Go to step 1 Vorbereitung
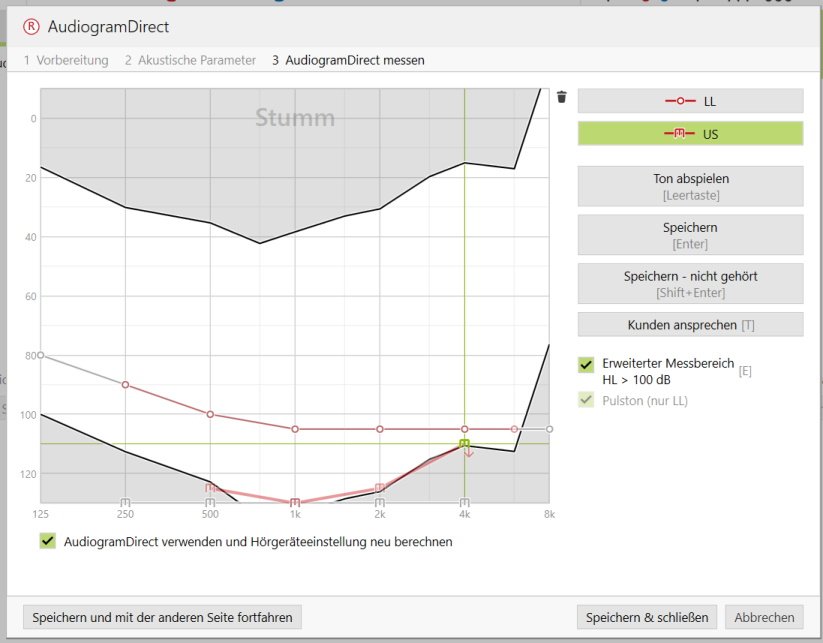 (66, 60)
